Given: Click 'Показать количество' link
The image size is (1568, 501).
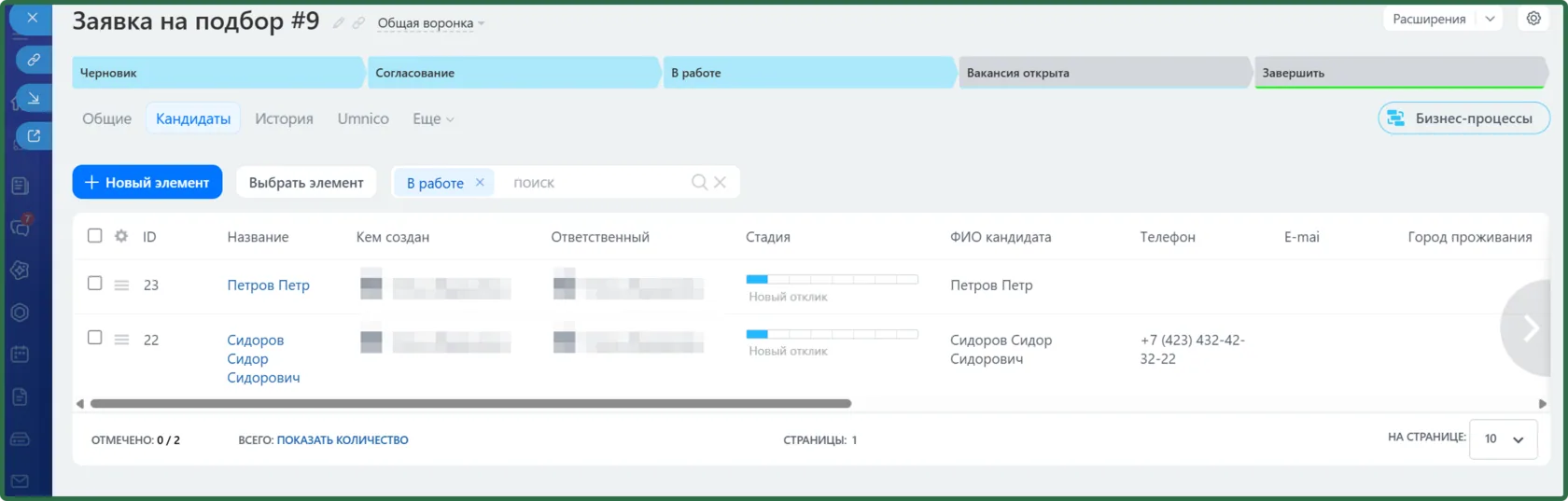Looking at the screenshot, I should 343,439.
